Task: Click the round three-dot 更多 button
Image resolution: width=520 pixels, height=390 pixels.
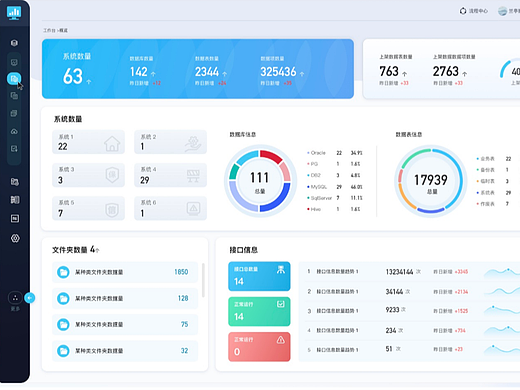Action: (15, 298)
